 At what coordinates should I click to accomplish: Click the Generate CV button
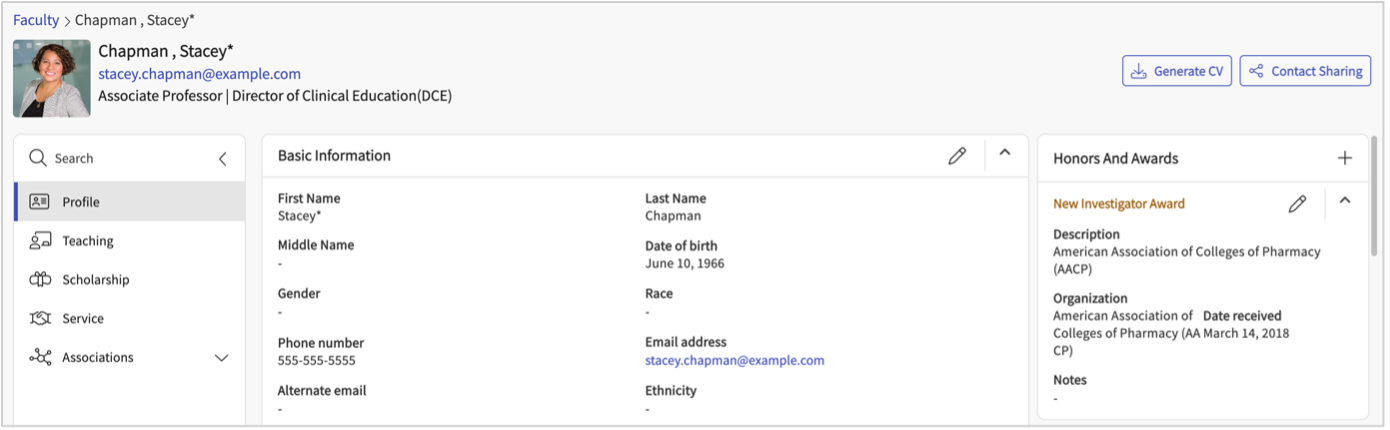coord(1177,71)
